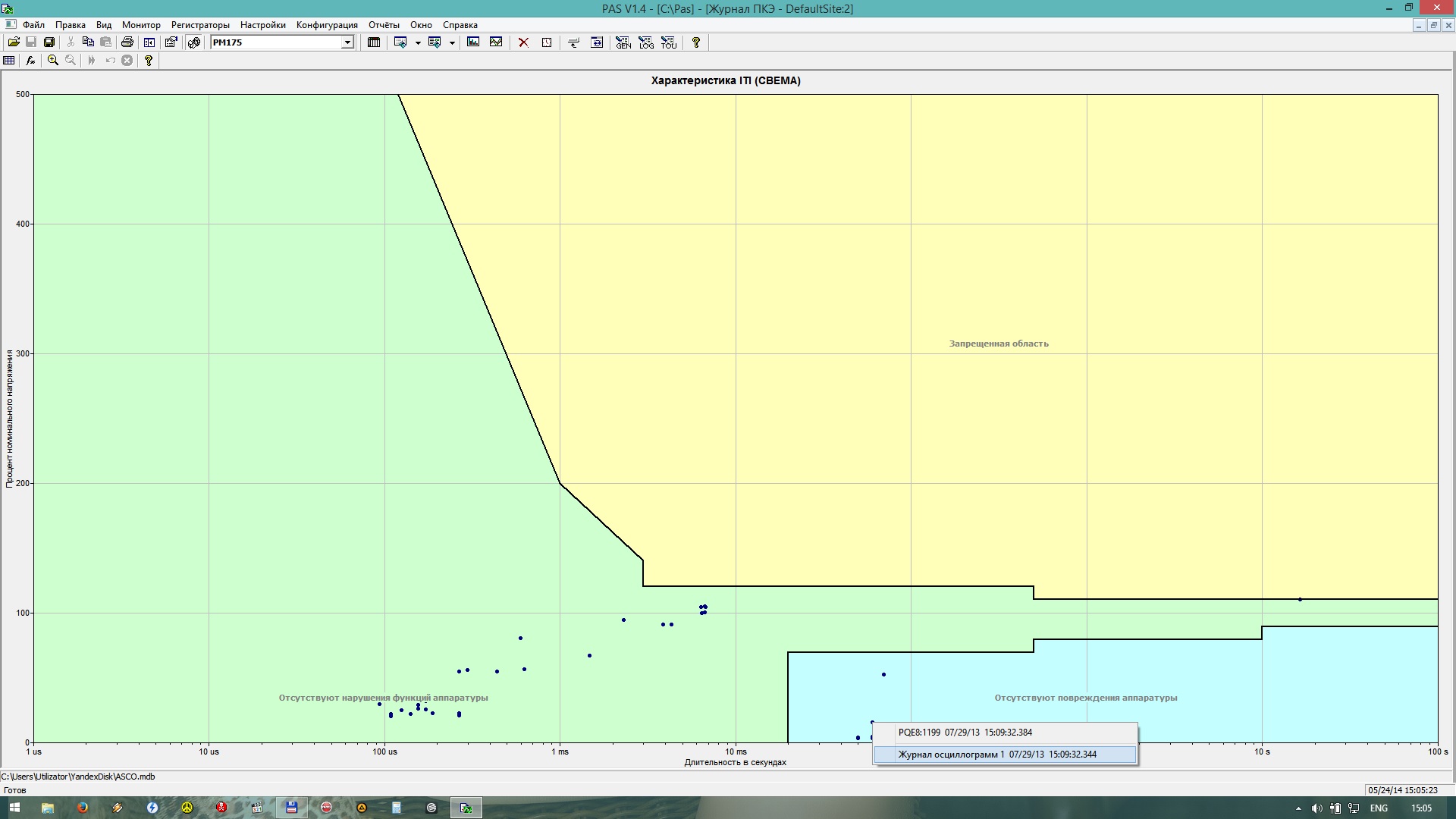Click the LOG setup toolbar icon

[646, 42]
